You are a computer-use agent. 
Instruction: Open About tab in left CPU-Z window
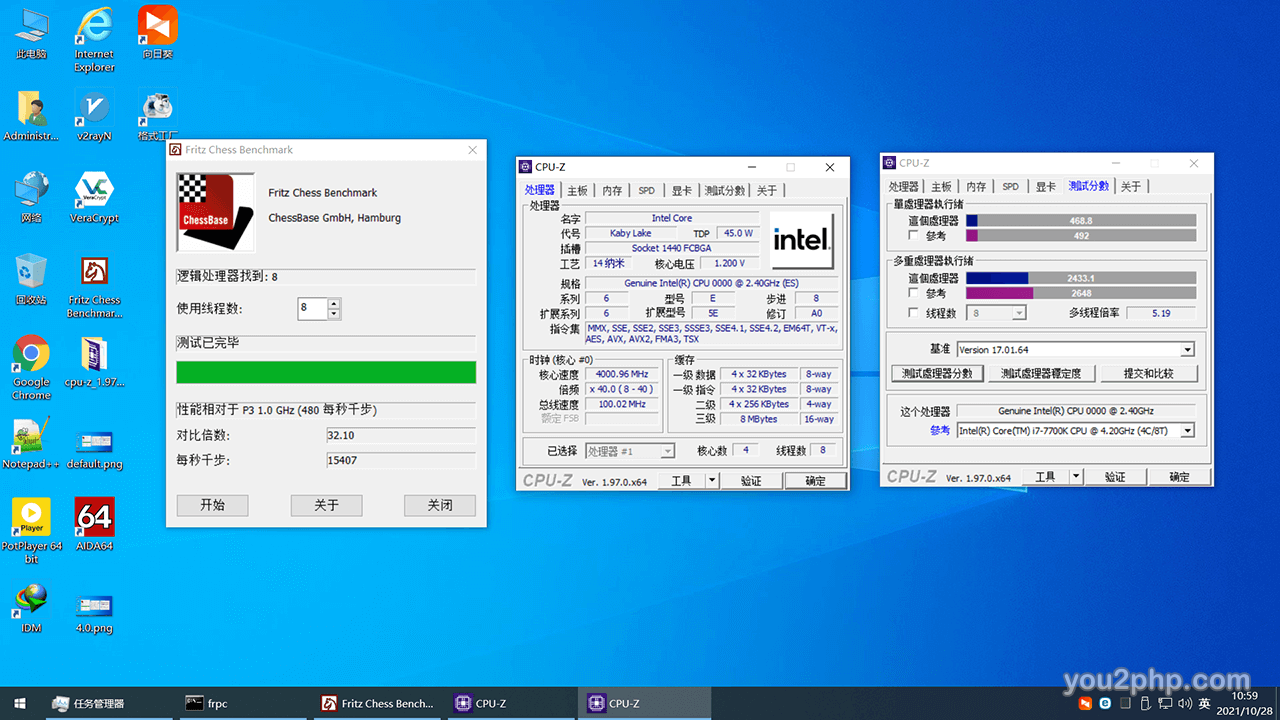[x=767, y=190]
